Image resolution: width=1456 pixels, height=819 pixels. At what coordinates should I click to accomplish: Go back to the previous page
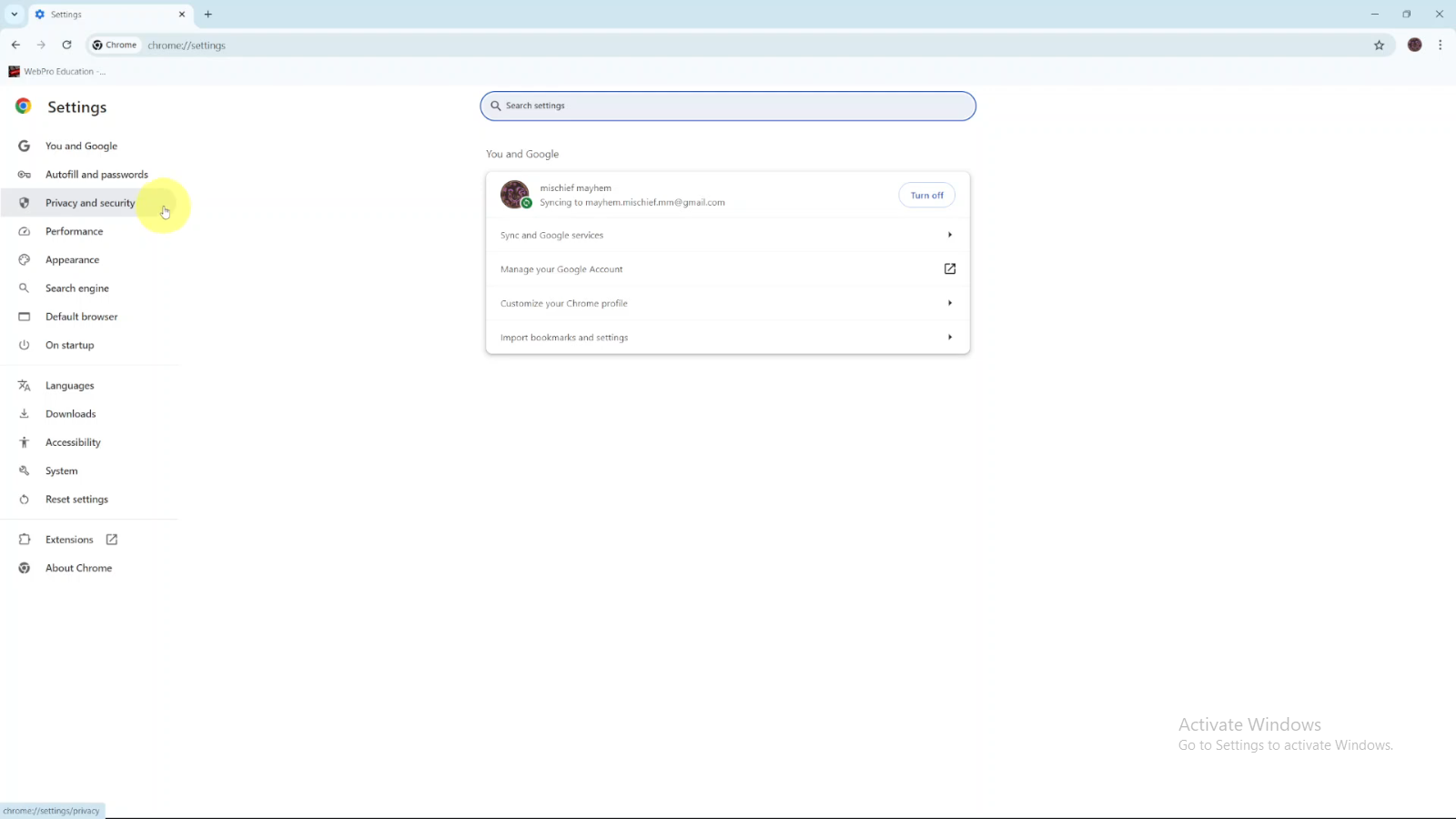[15, 45]
